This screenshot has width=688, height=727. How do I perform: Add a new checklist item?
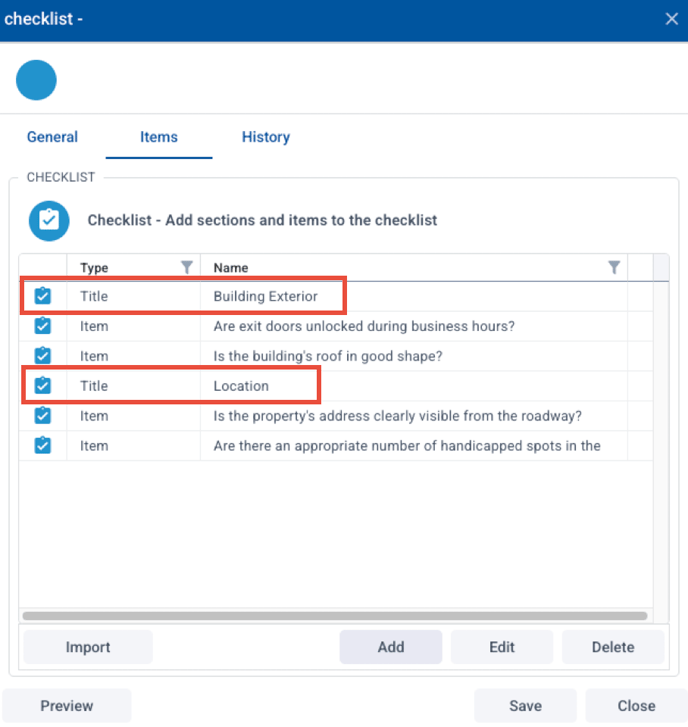coord(391,647)
